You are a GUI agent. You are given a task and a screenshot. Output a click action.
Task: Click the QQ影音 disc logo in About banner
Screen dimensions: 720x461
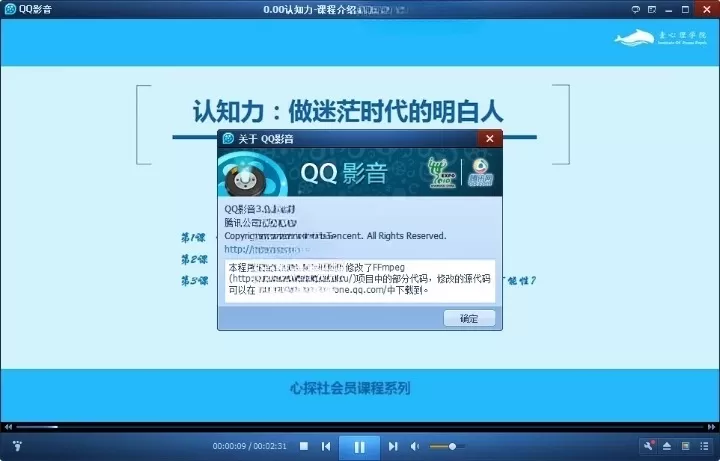coord(247,178)
